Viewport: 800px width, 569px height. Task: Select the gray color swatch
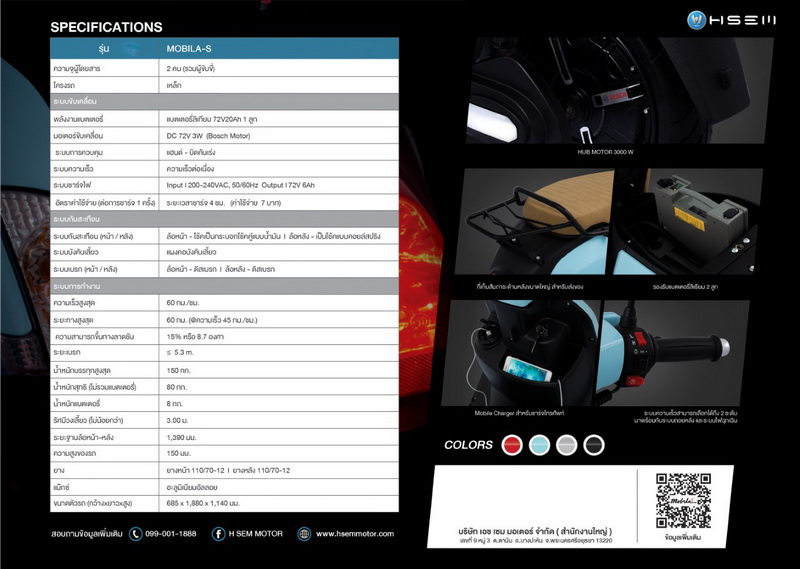(566, 445)
